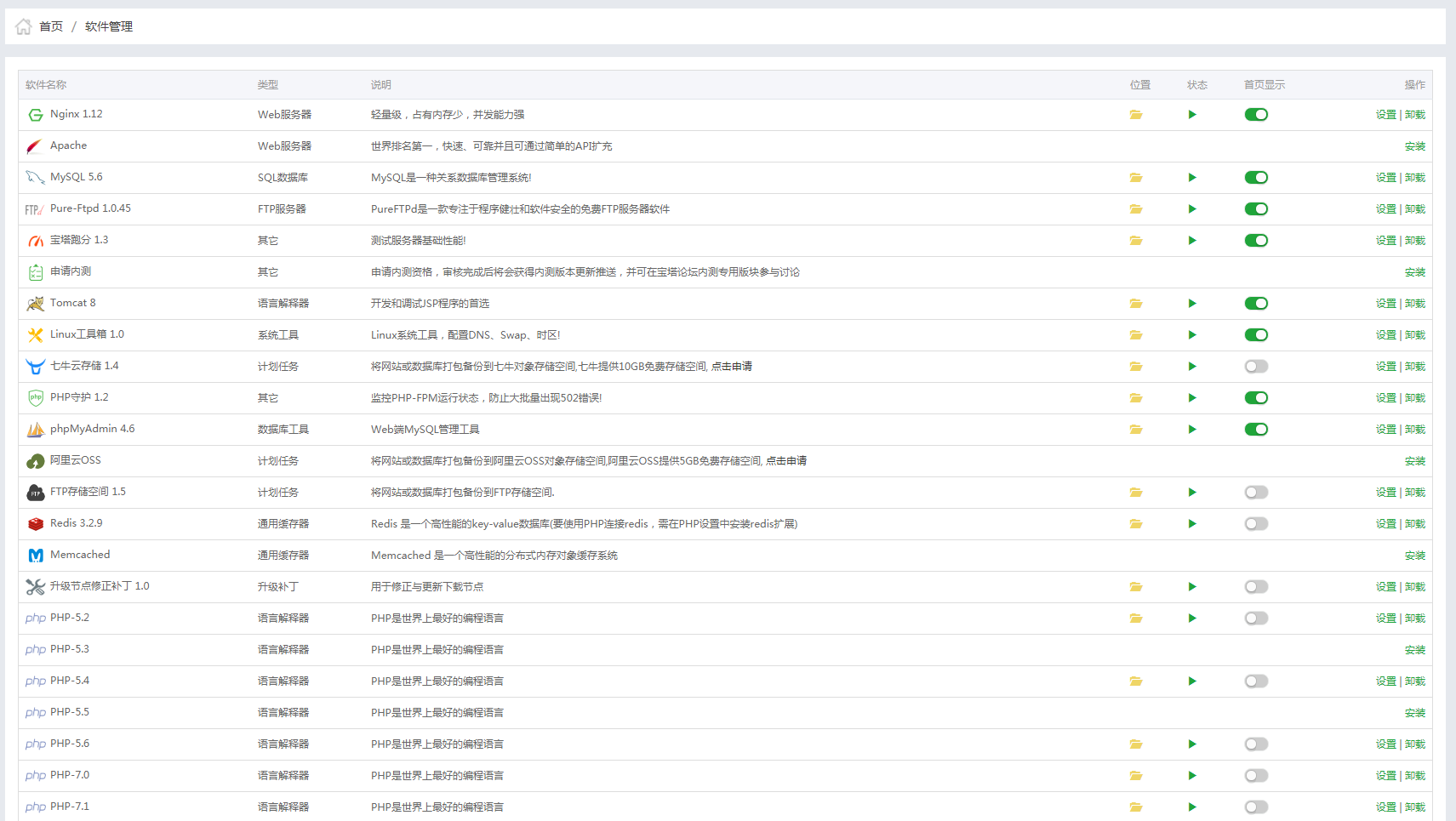1456x821 pixels.
Task: Open folder icon for Linux工具箱 1.0
Action: (1136, 335)
